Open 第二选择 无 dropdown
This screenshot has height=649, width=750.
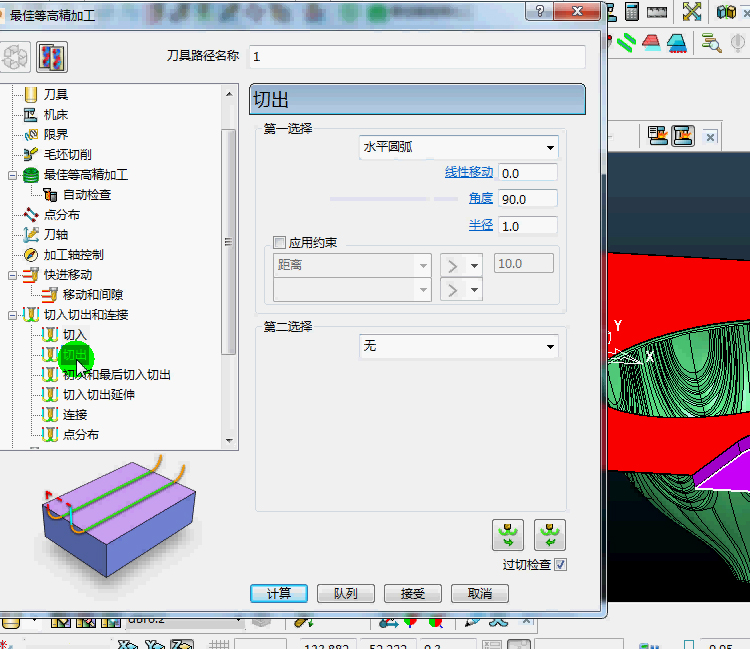click(x=458, y=346)
